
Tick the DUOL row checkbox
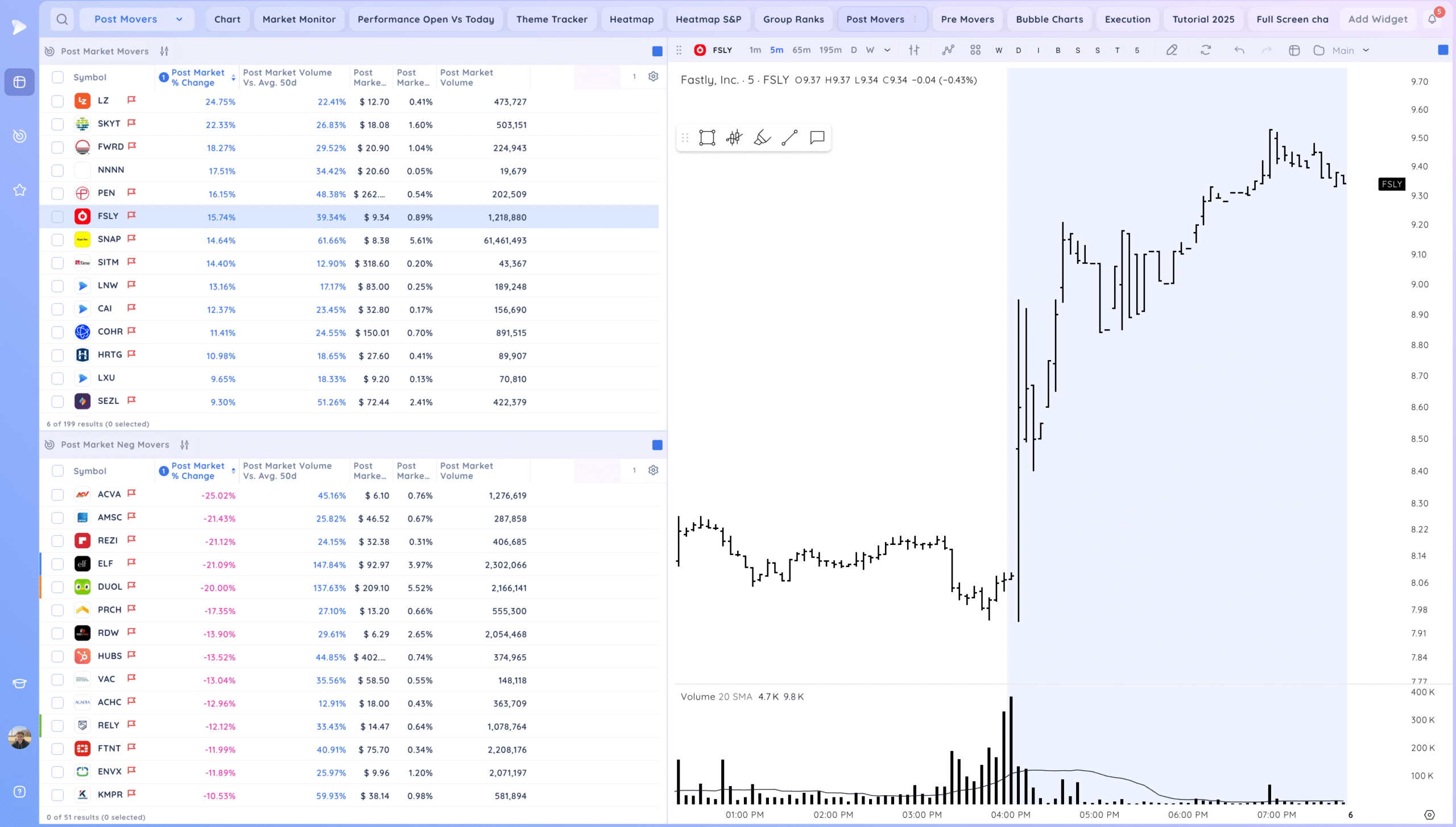pos(57,588)
